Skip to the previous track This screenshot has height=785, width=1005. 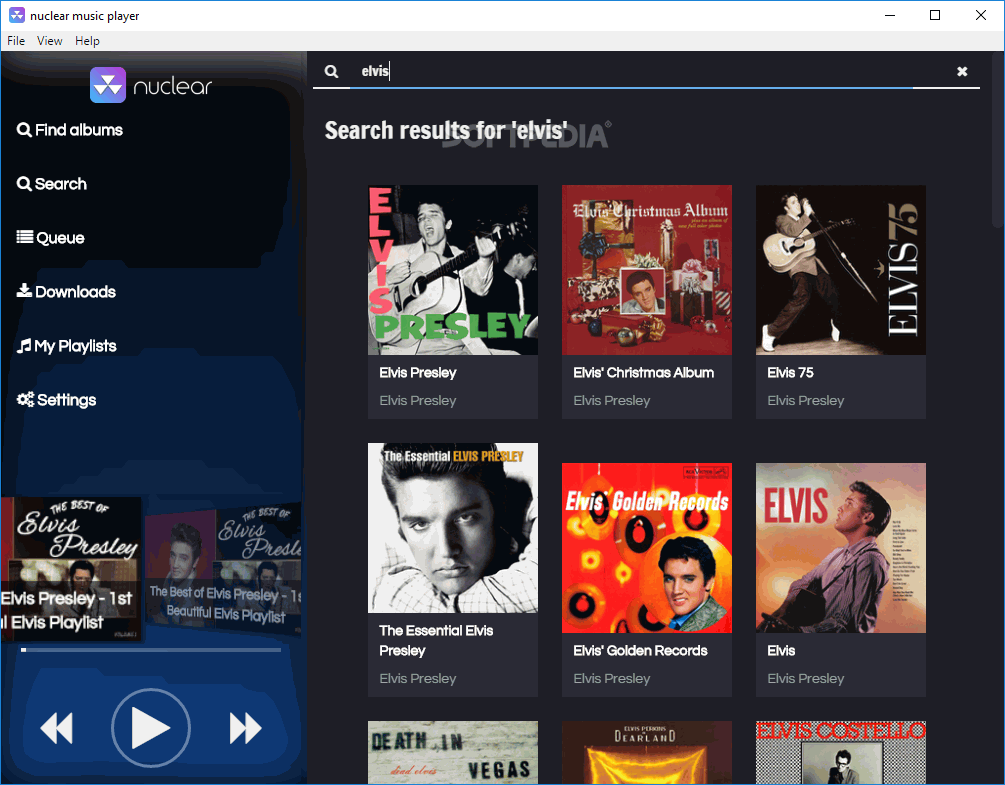pos(56,728)
